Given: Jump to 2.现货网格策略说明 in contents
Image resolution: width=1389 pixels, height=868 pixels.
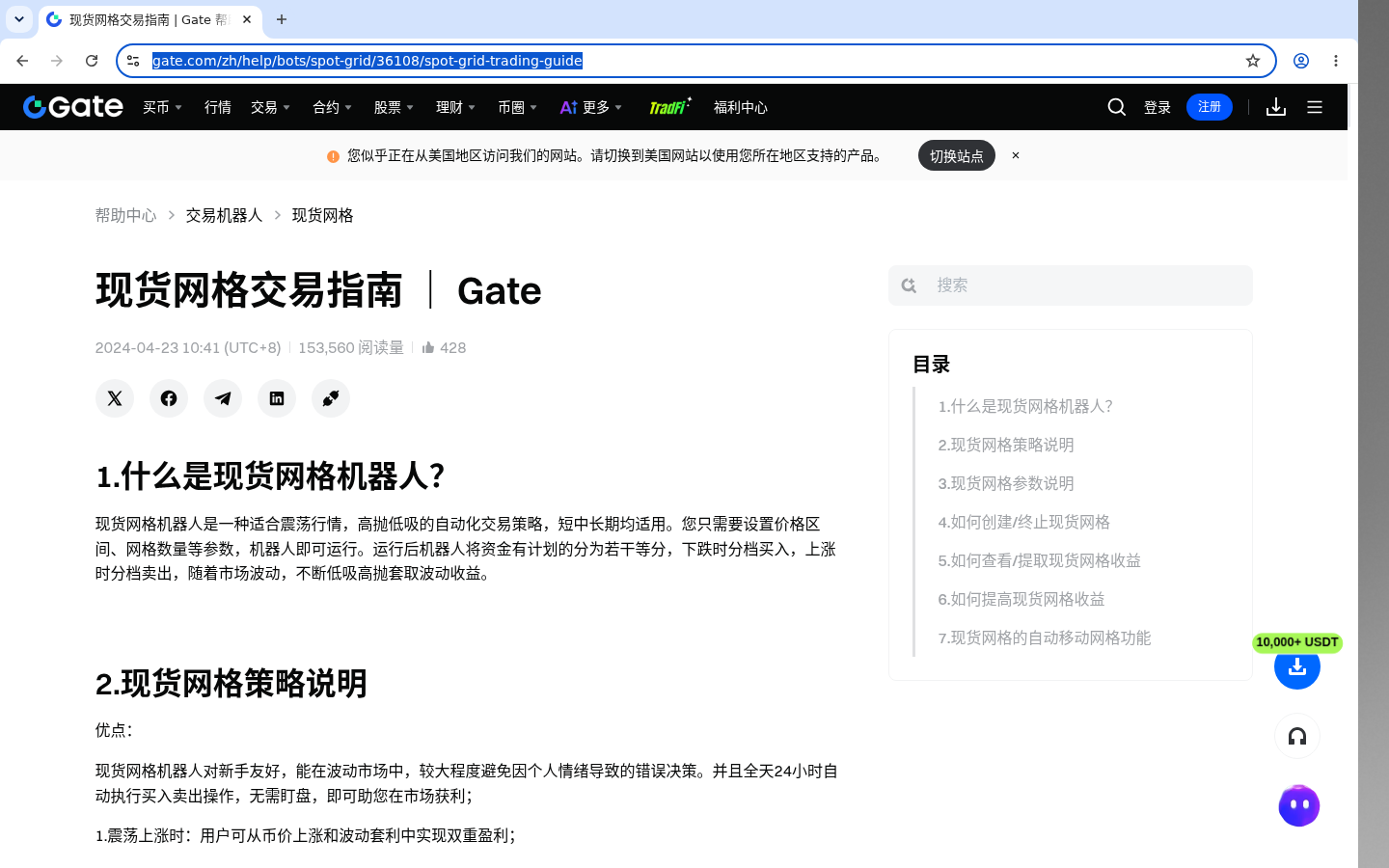Looking at the screenshot, I should coord(1006,445).
